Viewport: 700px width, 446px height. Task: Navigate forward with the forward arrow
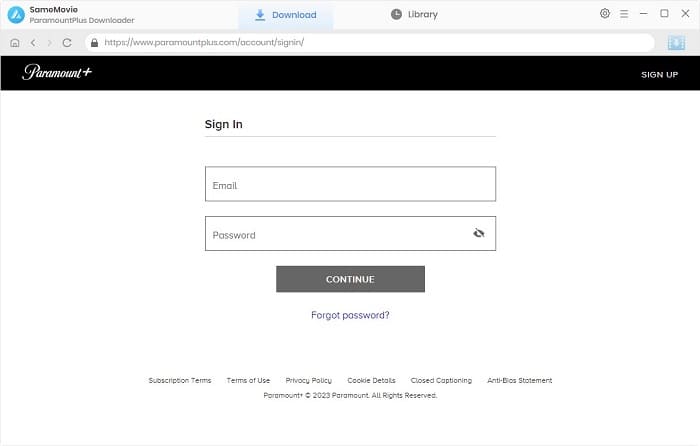(50, 43)
